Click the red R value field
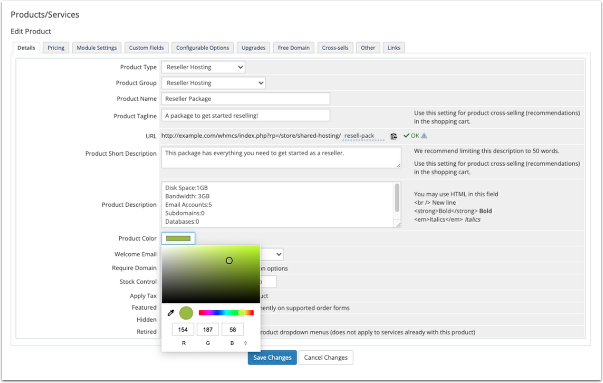The height and width of the screenshot is (383, 603). coord(183,330)
